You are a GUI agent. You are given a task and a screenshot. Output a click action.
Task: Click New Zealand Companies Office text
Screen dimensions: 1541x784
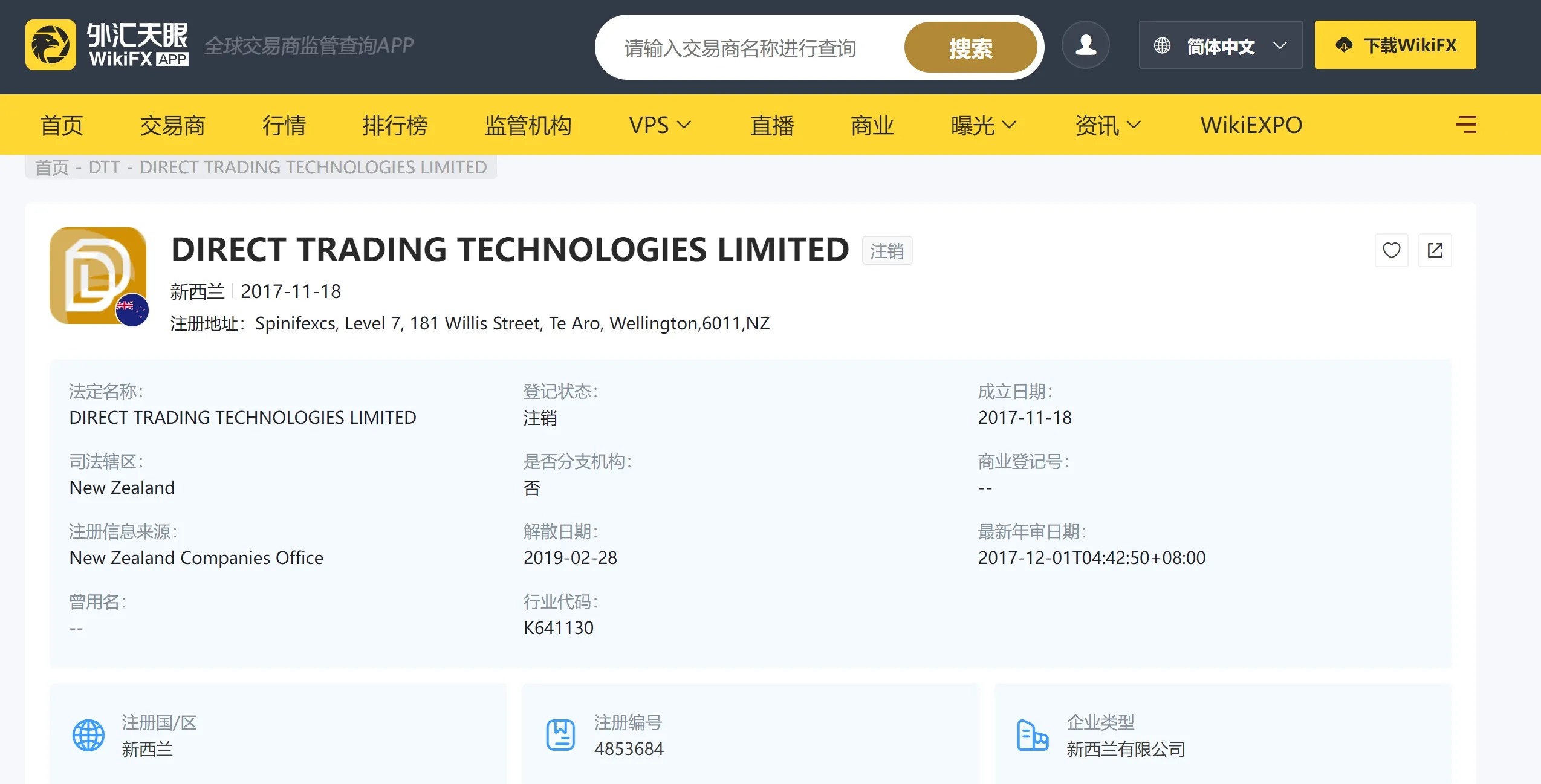[x=196, y=558]
